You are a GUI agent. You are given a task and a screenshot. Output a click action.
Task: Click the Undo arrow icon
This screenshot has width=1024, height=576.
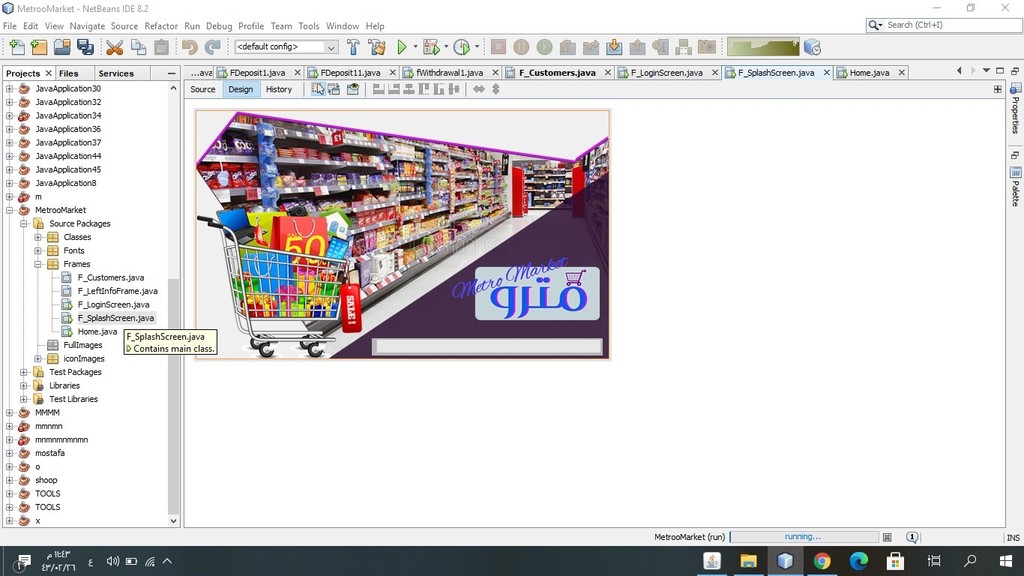(x=189, y=47)
